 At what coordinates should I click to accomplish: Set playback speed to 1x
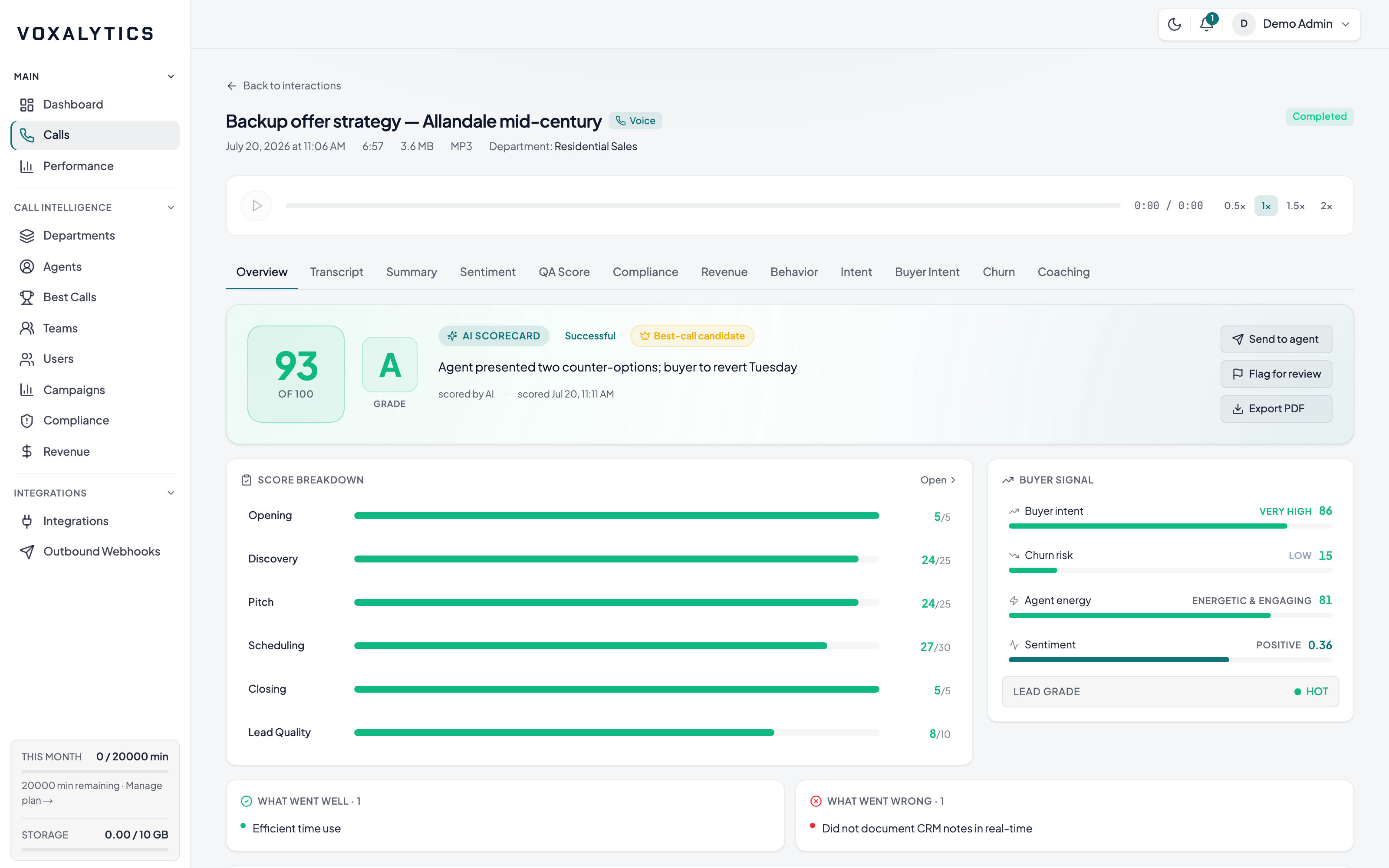click(x=1266, y=206)
